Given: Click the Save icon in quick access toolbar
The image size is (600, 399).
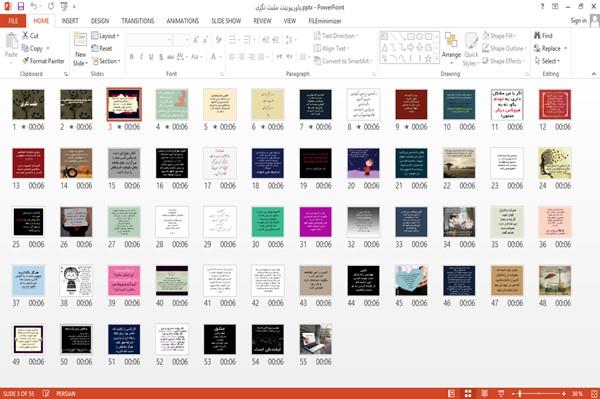Looking at the screenshot, I should click(21, 7).
